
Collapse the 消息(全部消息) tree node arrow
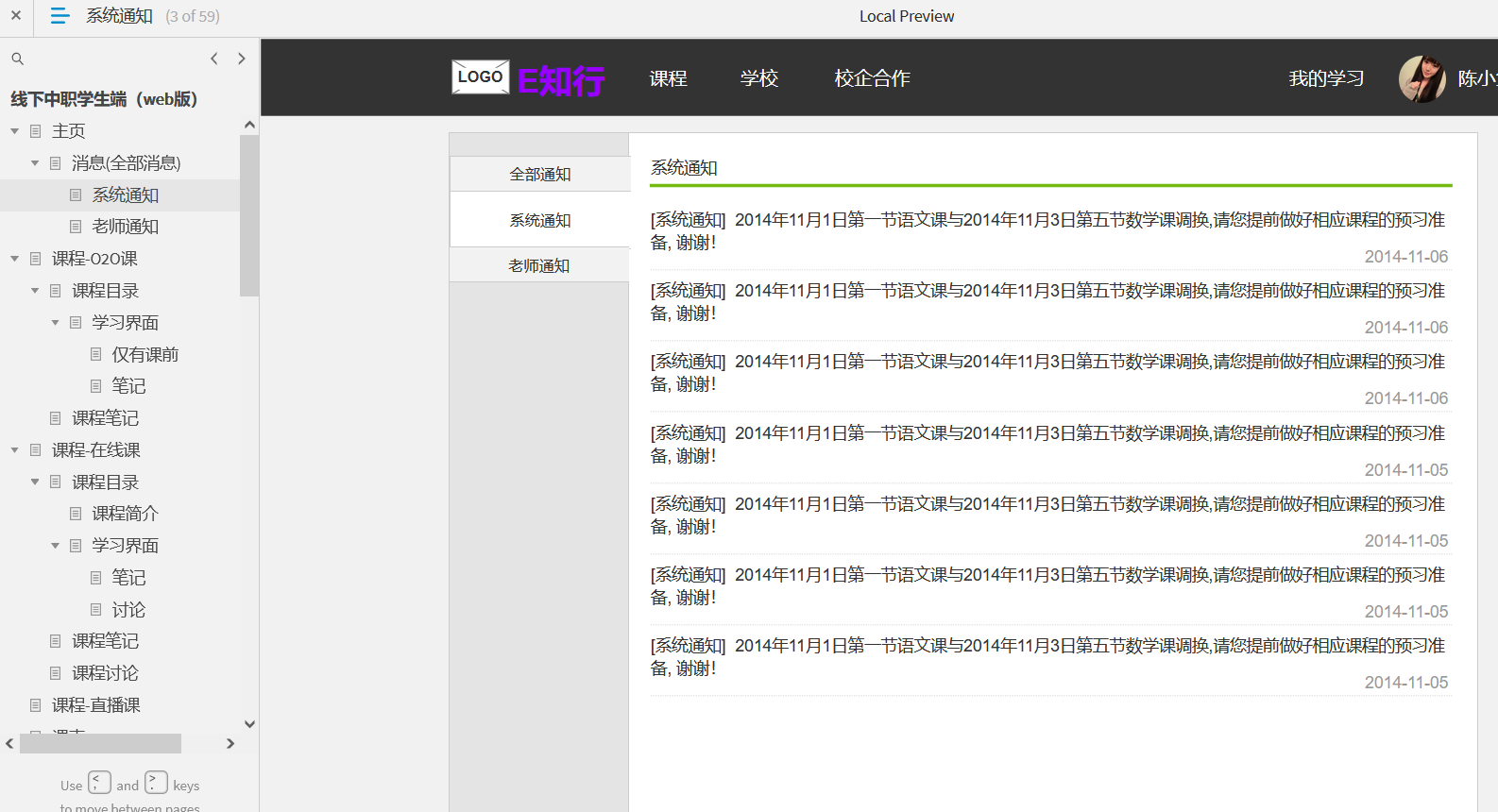[x=35, y=163]
